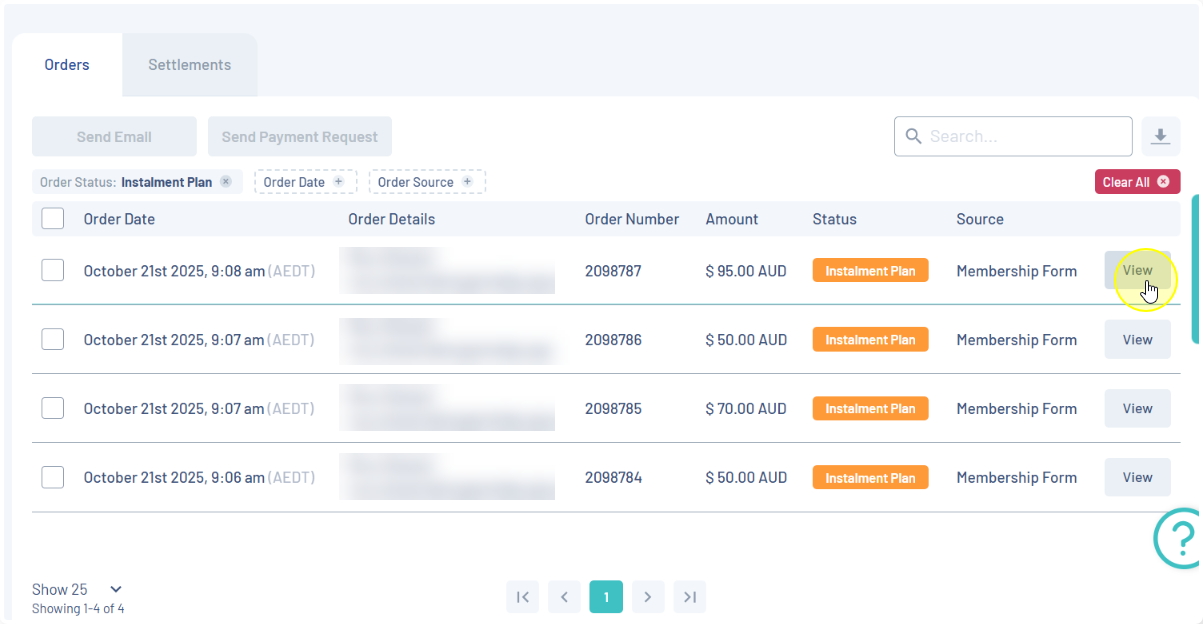This screenshot has height=624, width=1203.
Task: Go to first page pagination icon
Action: (x=523, y=597)
